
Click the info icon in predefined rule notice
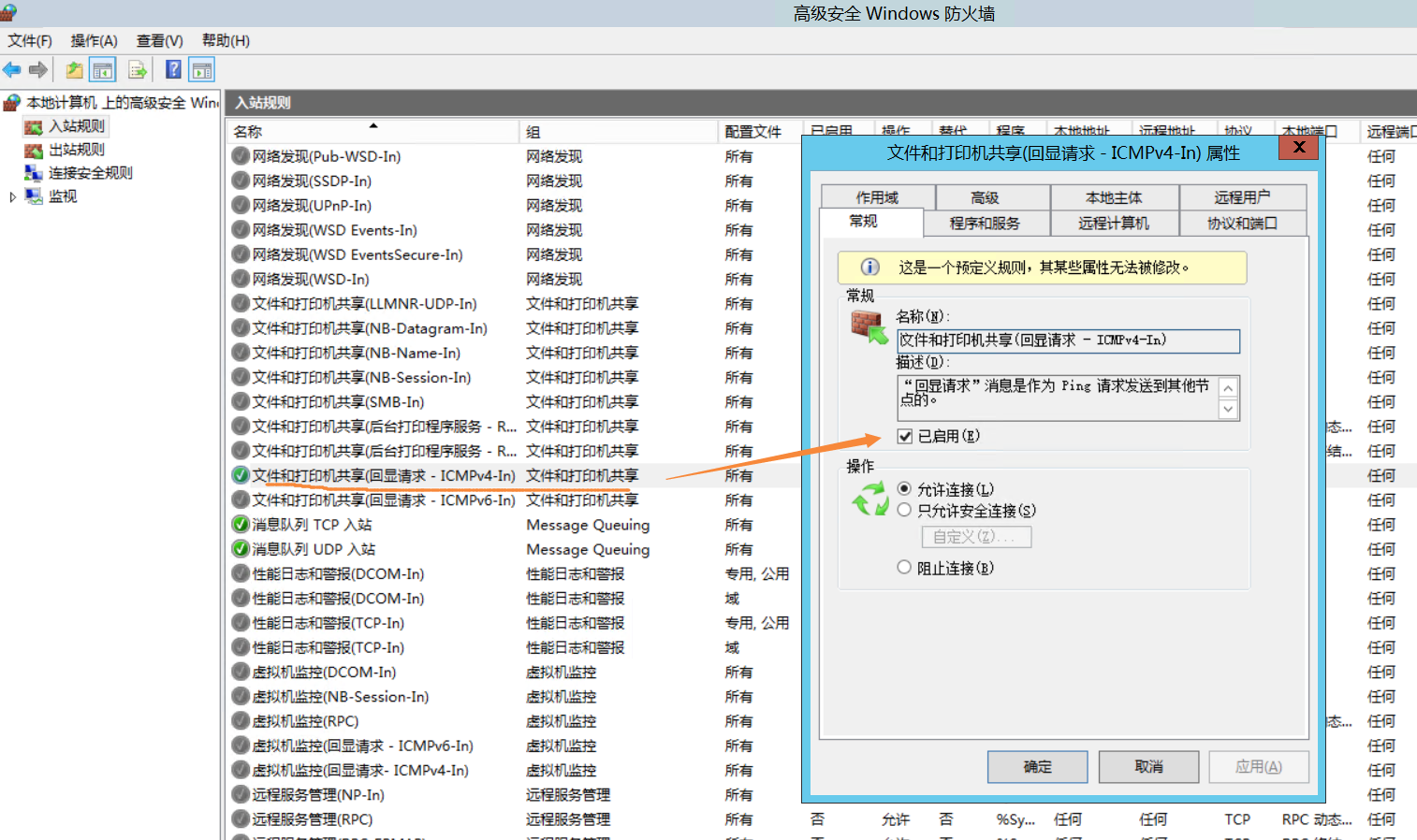pos(869,268)
